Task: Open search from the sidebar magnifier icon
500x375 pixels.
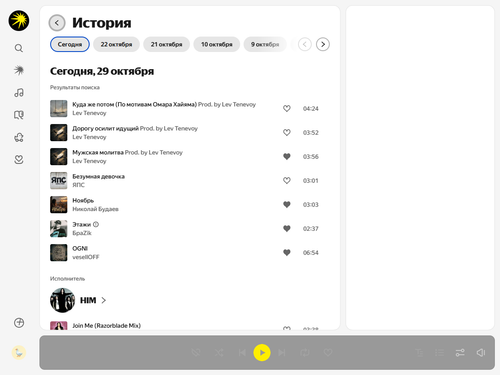Action: click(x=19, y=48)
